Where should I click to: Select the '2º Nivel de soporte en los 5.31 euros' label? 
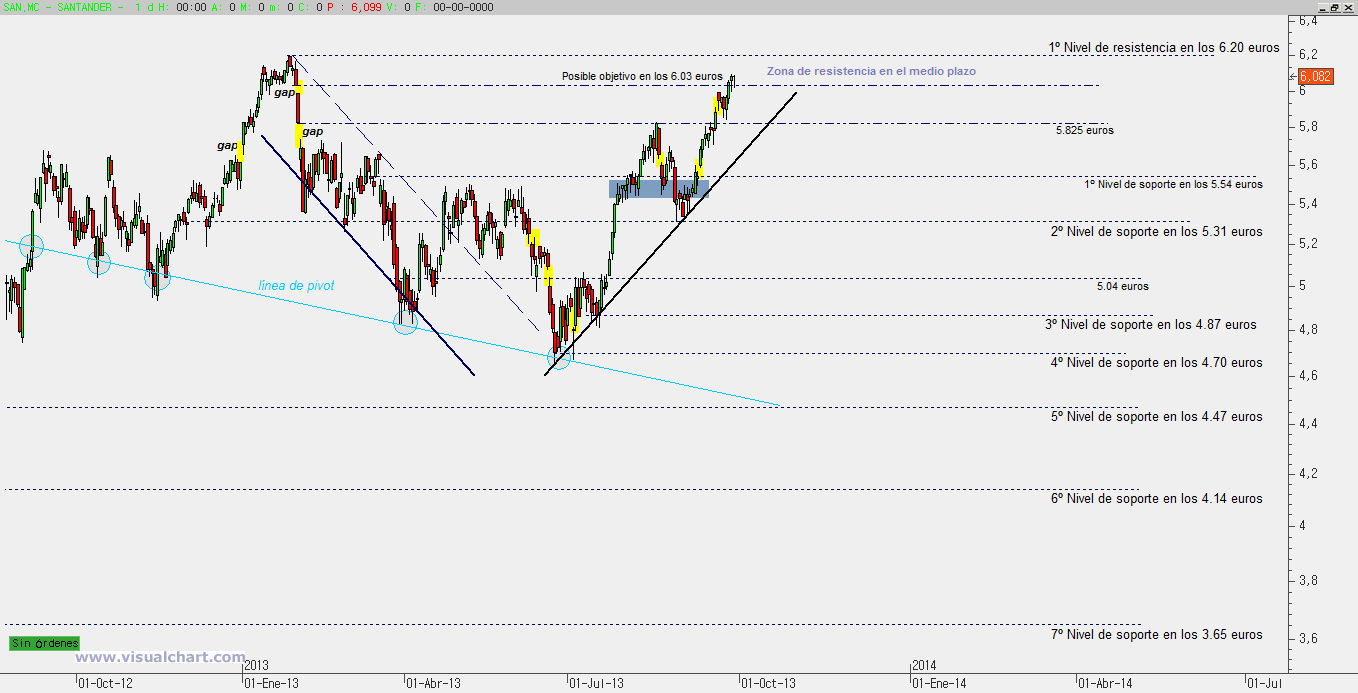click(x=1156, y=232)
